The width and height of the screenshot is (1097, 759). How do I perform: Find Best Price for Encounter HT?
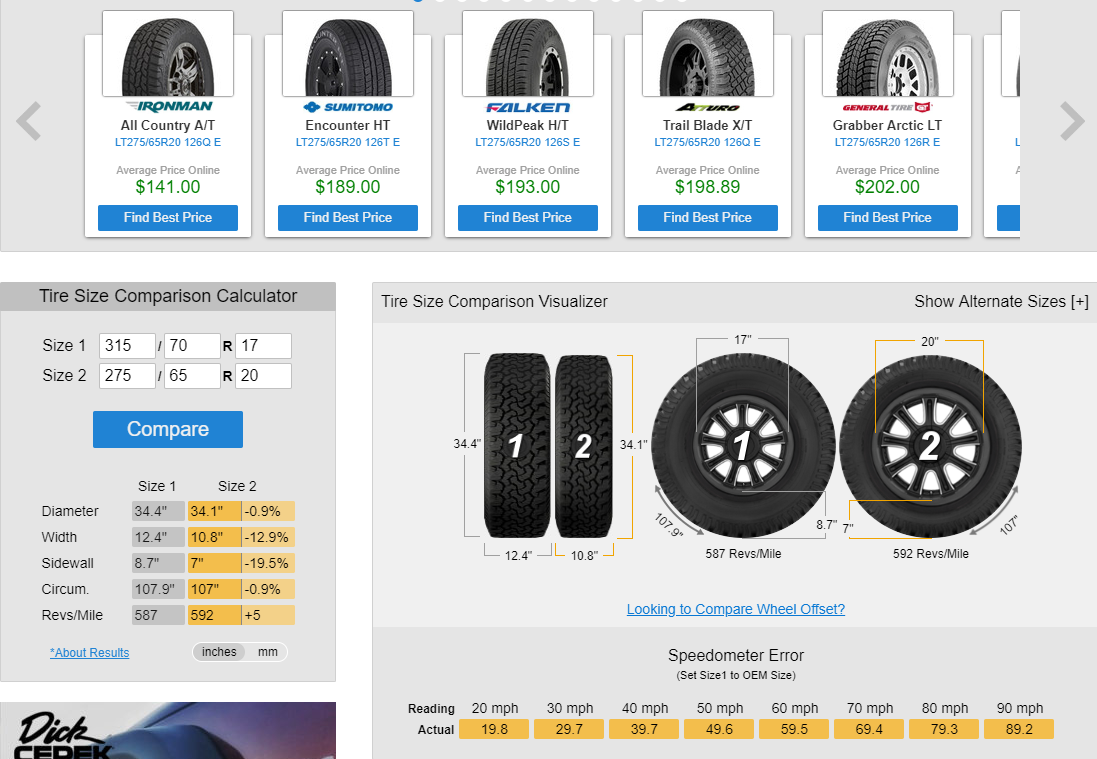348,218
